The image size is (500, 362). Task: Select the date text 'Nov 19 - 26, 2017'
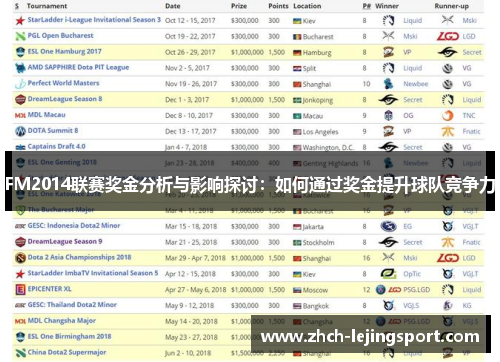(x=191, y=84)
